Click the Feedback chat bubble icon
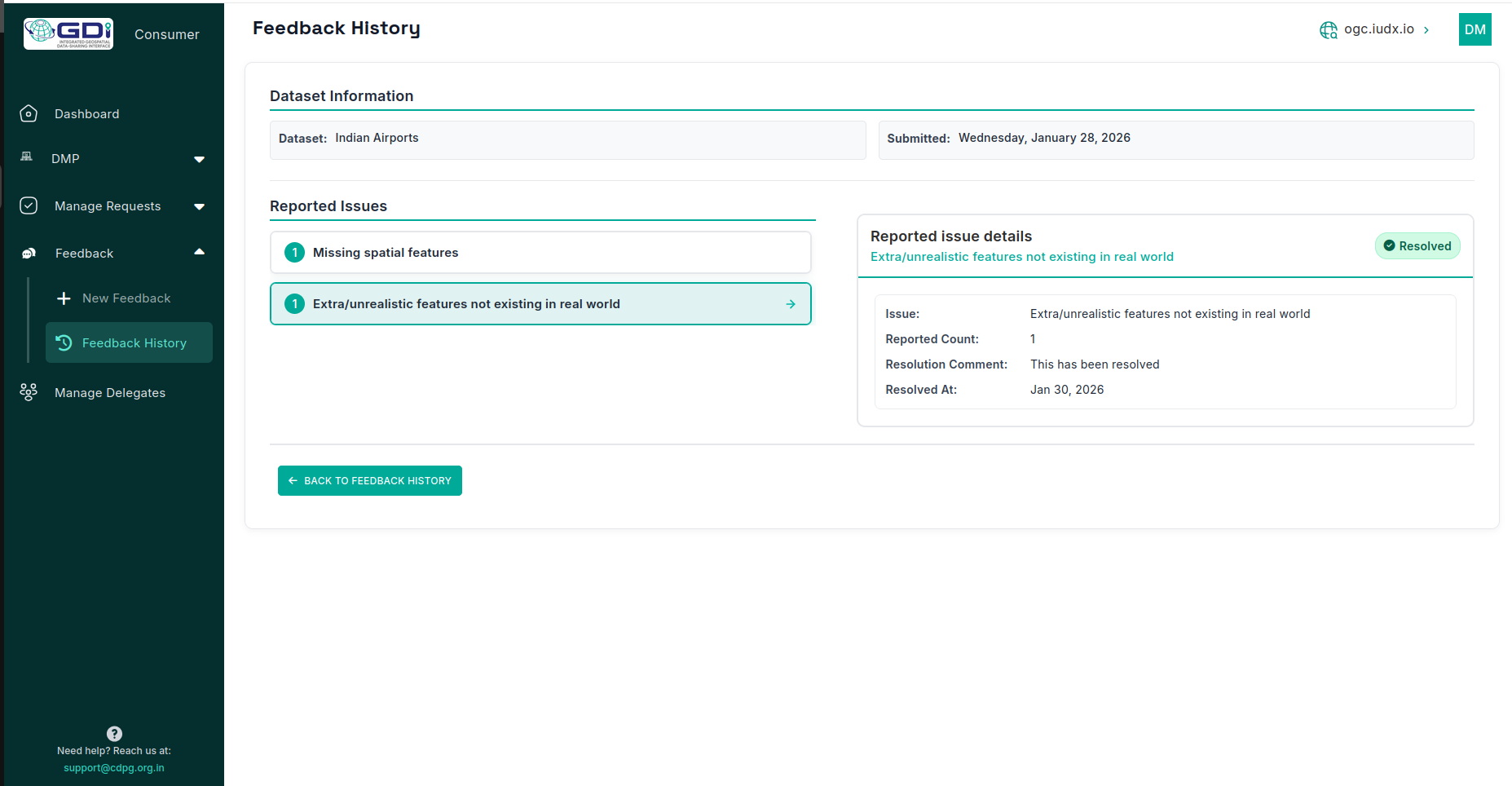This screenshot has width=1512, height=786. pyautogui.click(x=29, y=254)
